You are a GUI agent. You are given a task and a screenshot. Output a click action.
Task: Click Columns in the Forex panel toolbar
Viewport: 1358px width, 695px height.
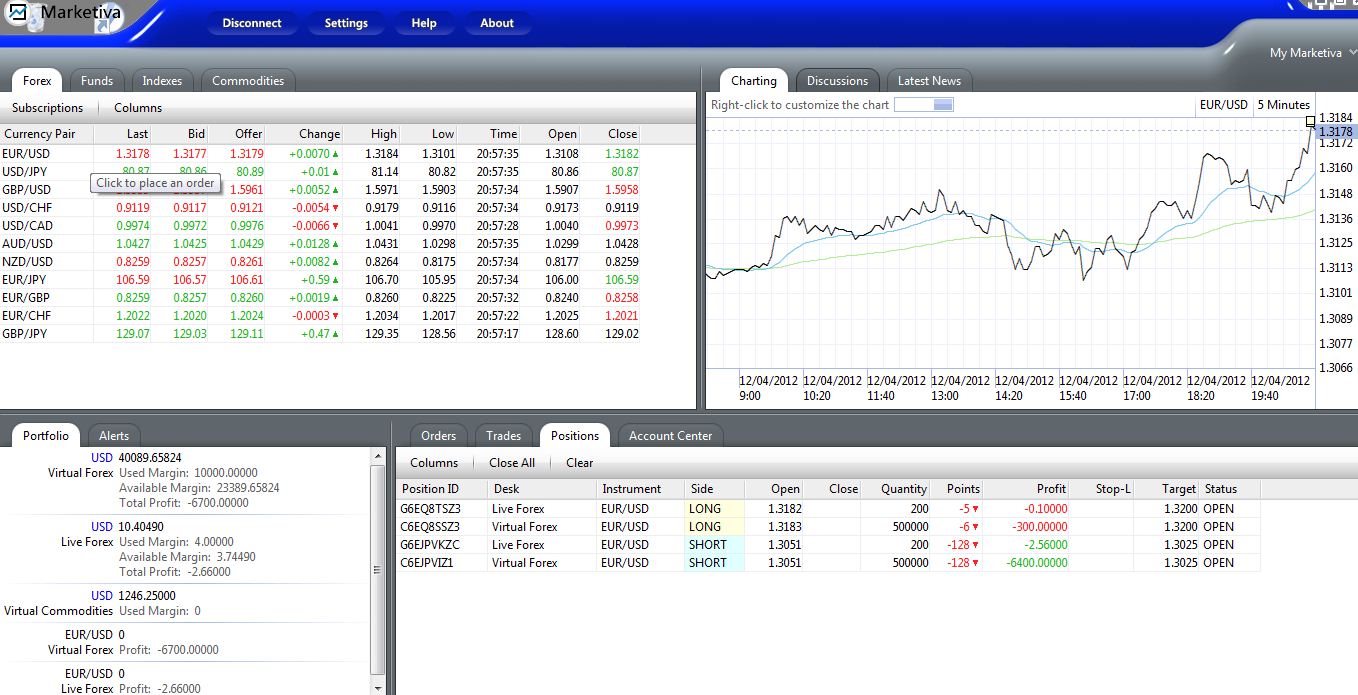tap(138, 108)
